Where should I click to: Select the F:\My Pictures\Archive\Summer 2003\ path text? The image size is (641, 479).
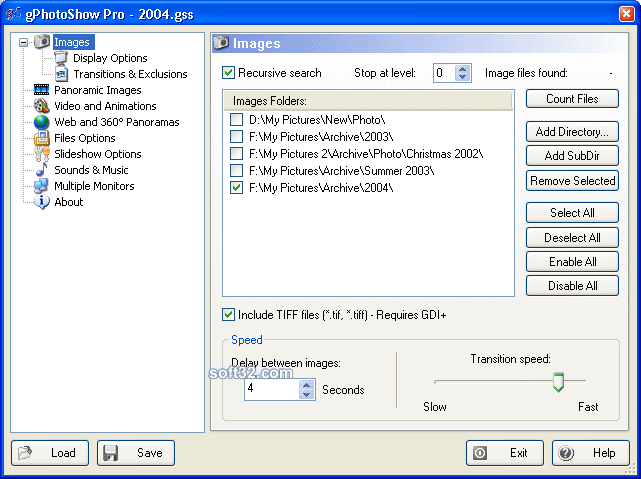pos(341,170)
